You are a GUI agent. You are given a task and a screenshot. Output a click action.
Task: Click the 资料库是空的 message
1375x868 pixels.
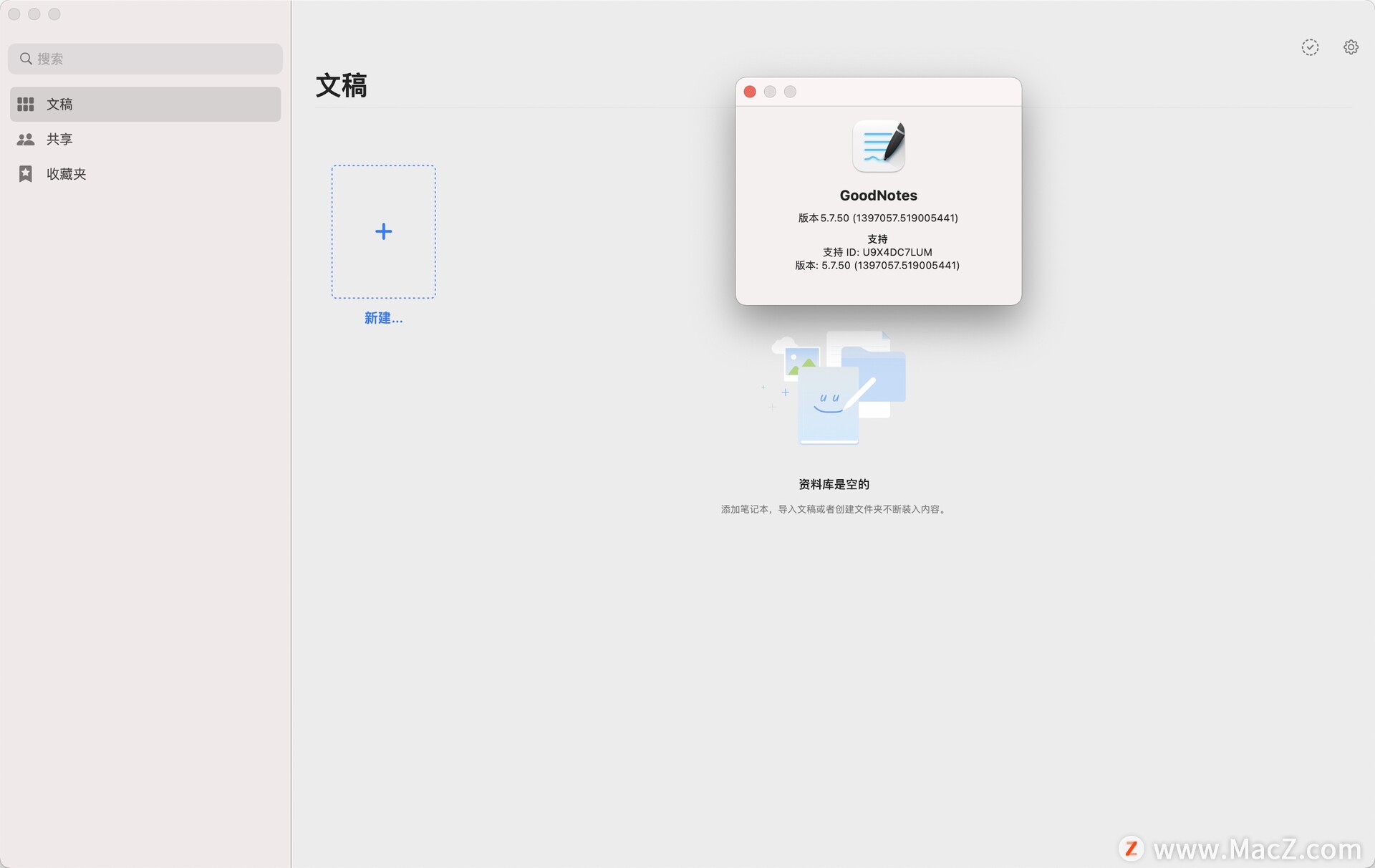(x=834, y=484)
